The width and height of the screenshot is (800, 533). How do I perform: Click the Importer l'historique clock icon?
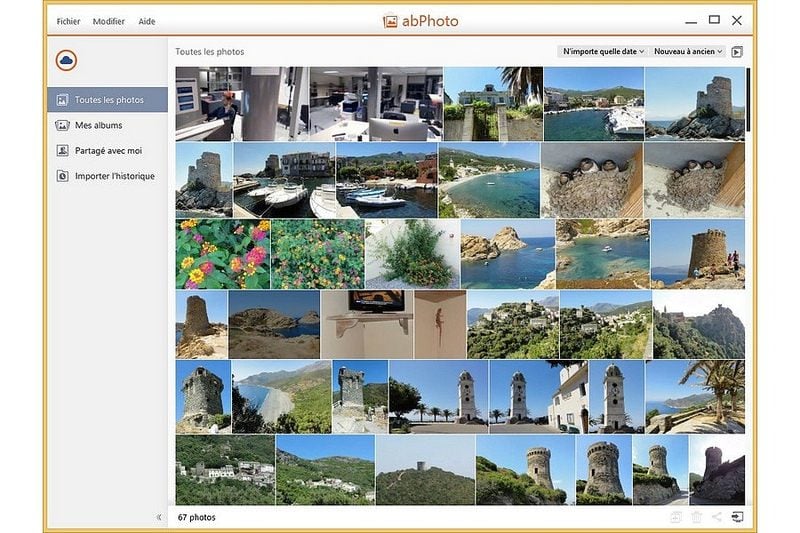[x=62, y=176]
